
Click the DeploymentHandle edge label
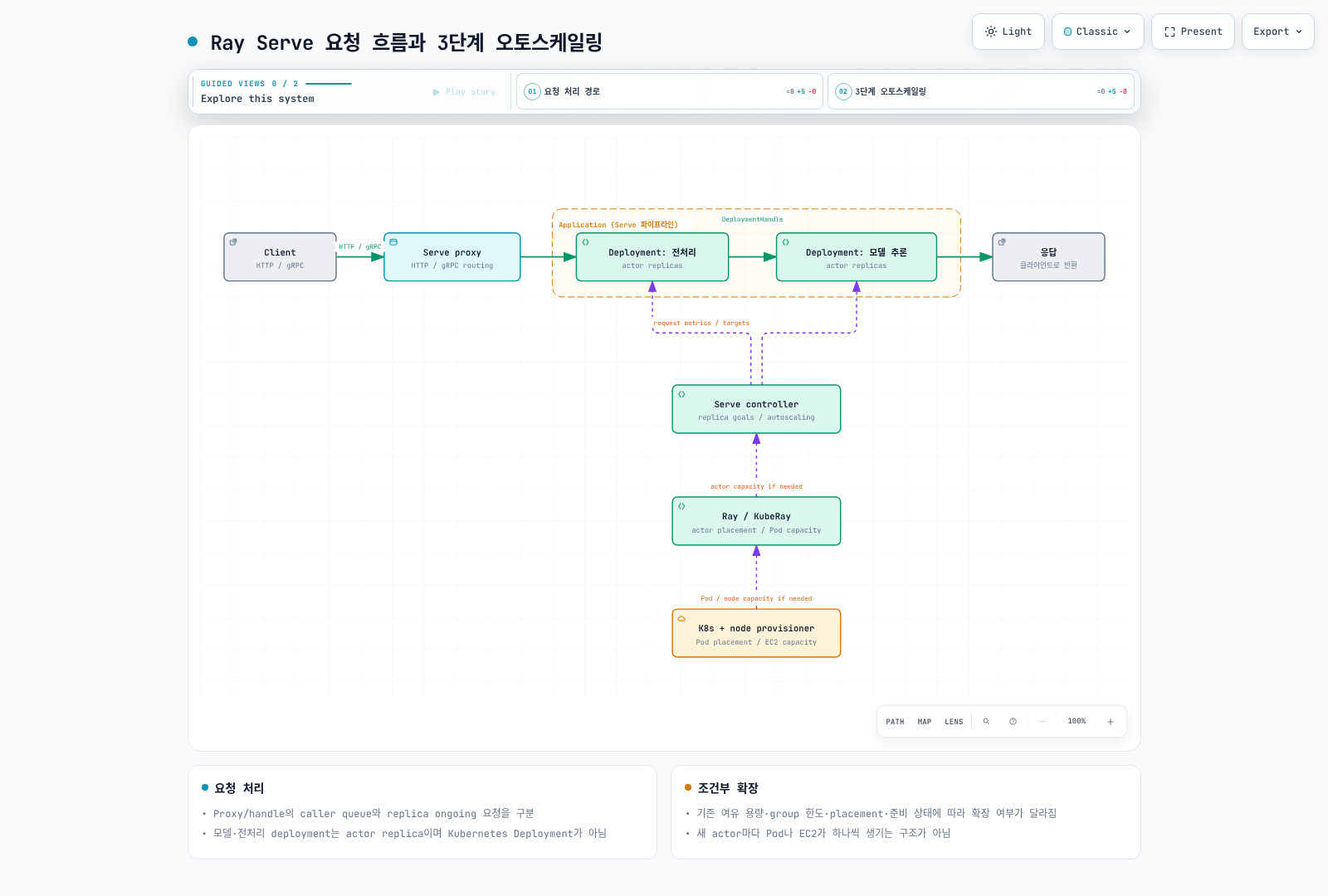[x=752, y=220]
